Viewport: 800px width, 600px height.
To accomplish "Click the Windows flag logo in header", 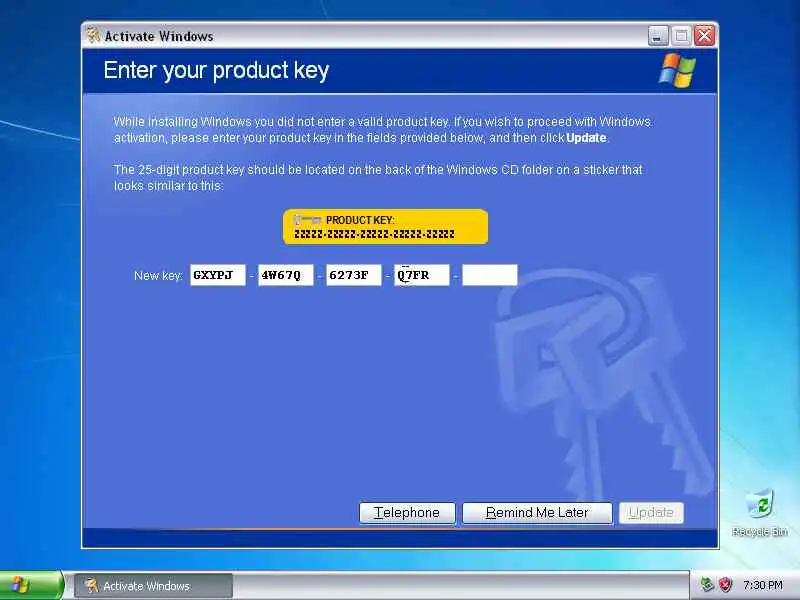I will (677, 70).
